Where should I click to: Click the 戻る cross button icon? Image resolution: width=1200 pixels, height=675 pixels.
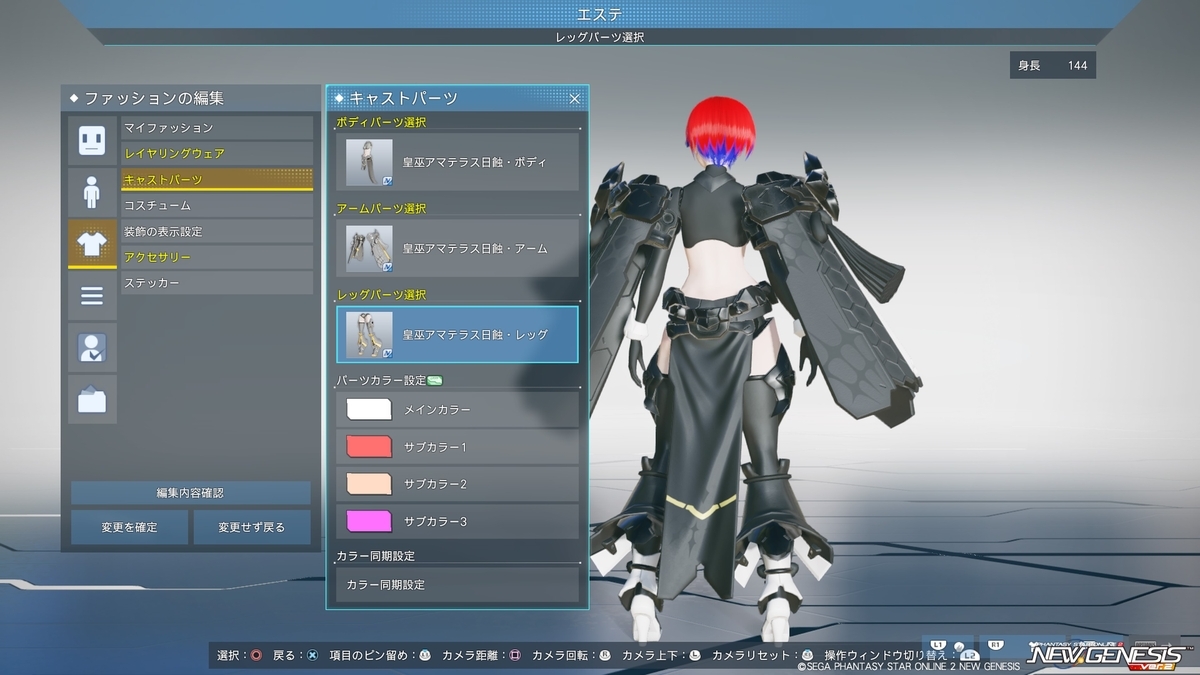[312, 655]
